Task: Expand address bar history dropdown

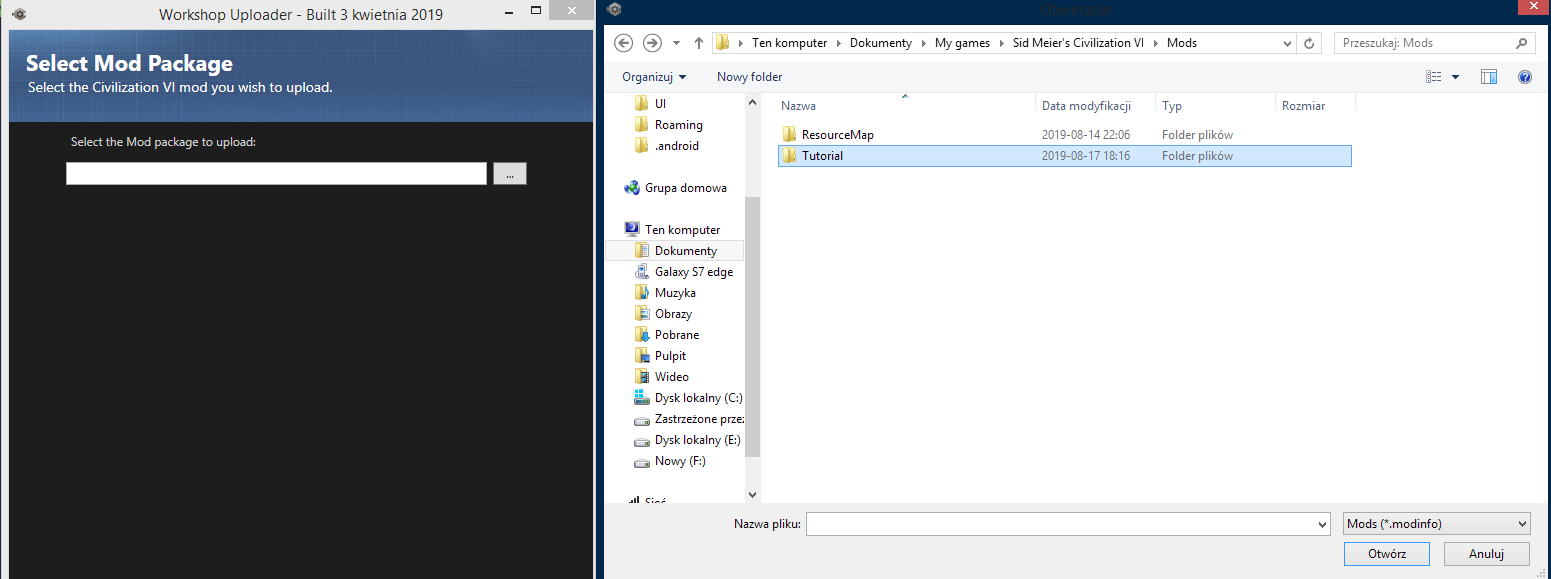Action: coord(1287,43)
